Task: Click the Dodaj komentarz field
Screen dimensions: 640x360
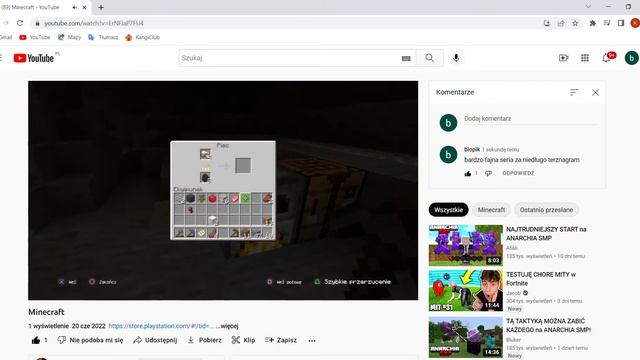Action: [531, 119]
